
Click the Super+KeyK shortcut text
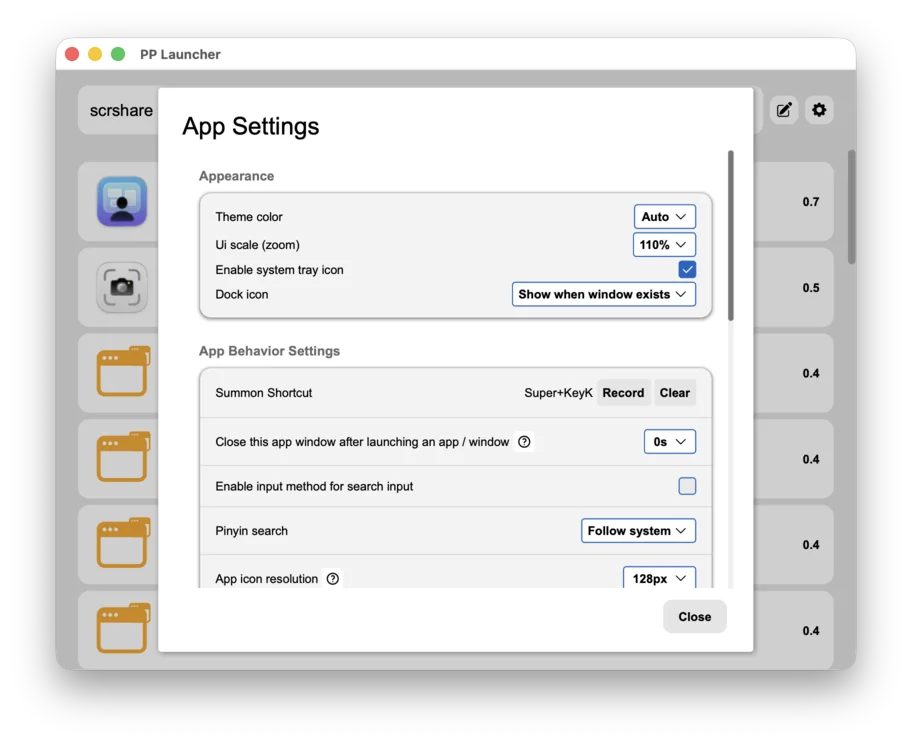558,393
